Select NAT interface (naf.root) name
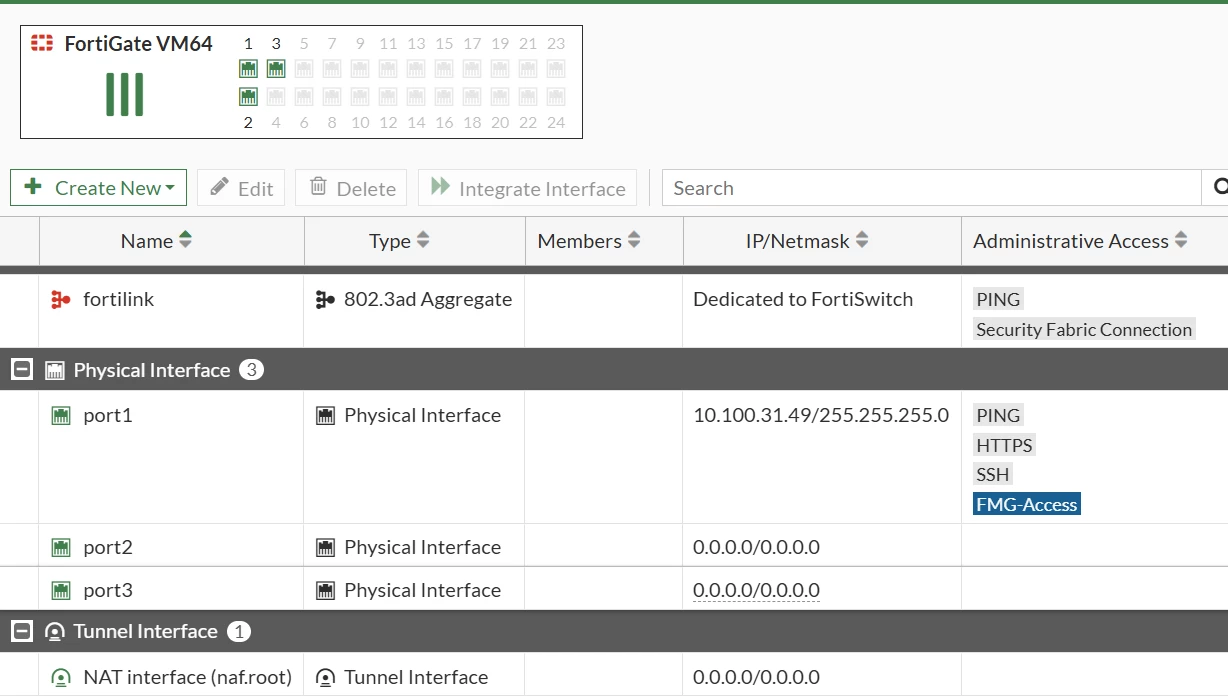Image resolution: width=1228 pixels, height=699 pixels. [x=187, y=677]
